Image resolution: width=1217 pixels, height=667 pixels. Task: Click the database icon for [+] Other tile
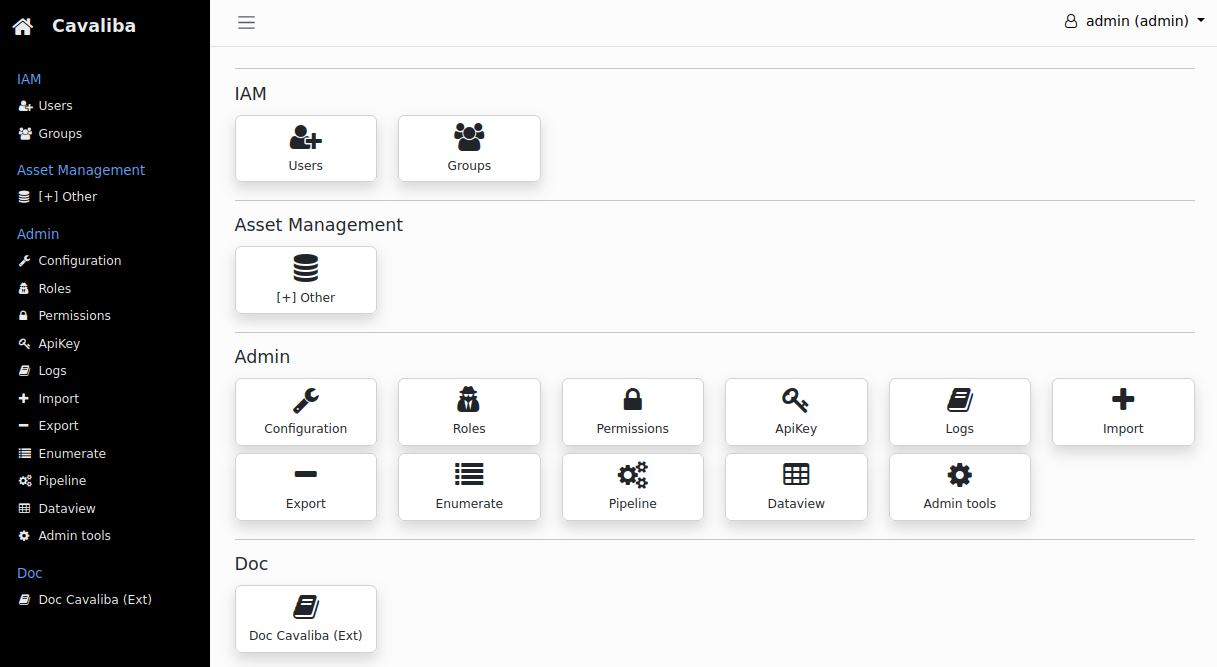pyautogui.click(x=305, y=268)
